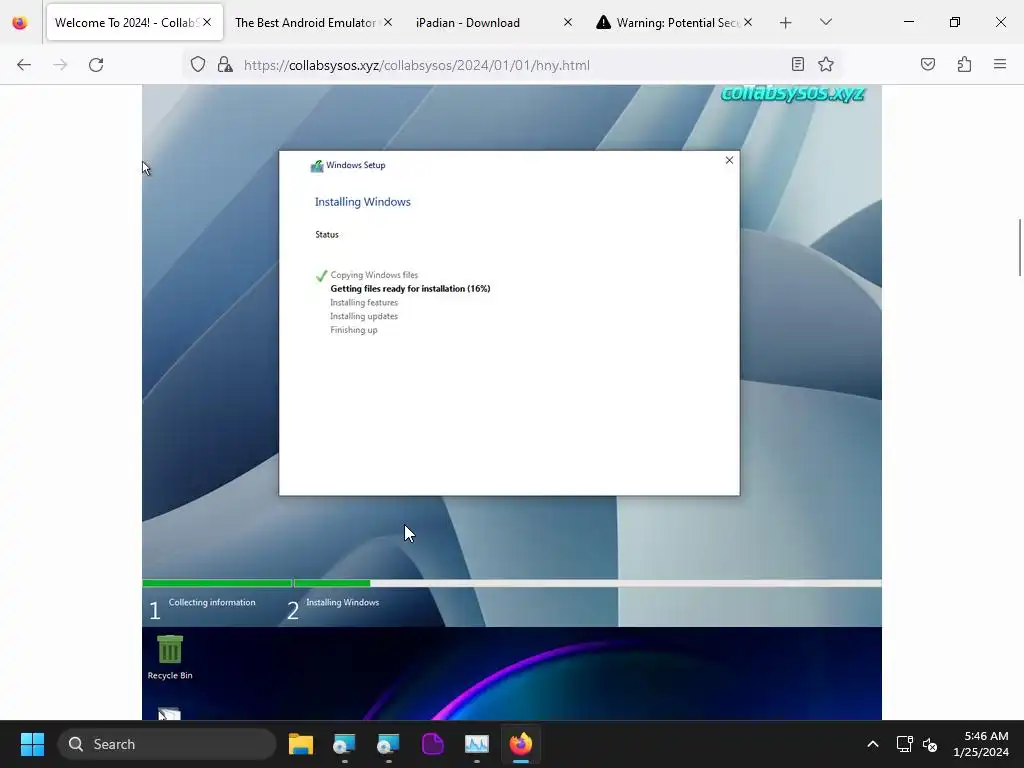Open site security padlock info

click(225, 64)
